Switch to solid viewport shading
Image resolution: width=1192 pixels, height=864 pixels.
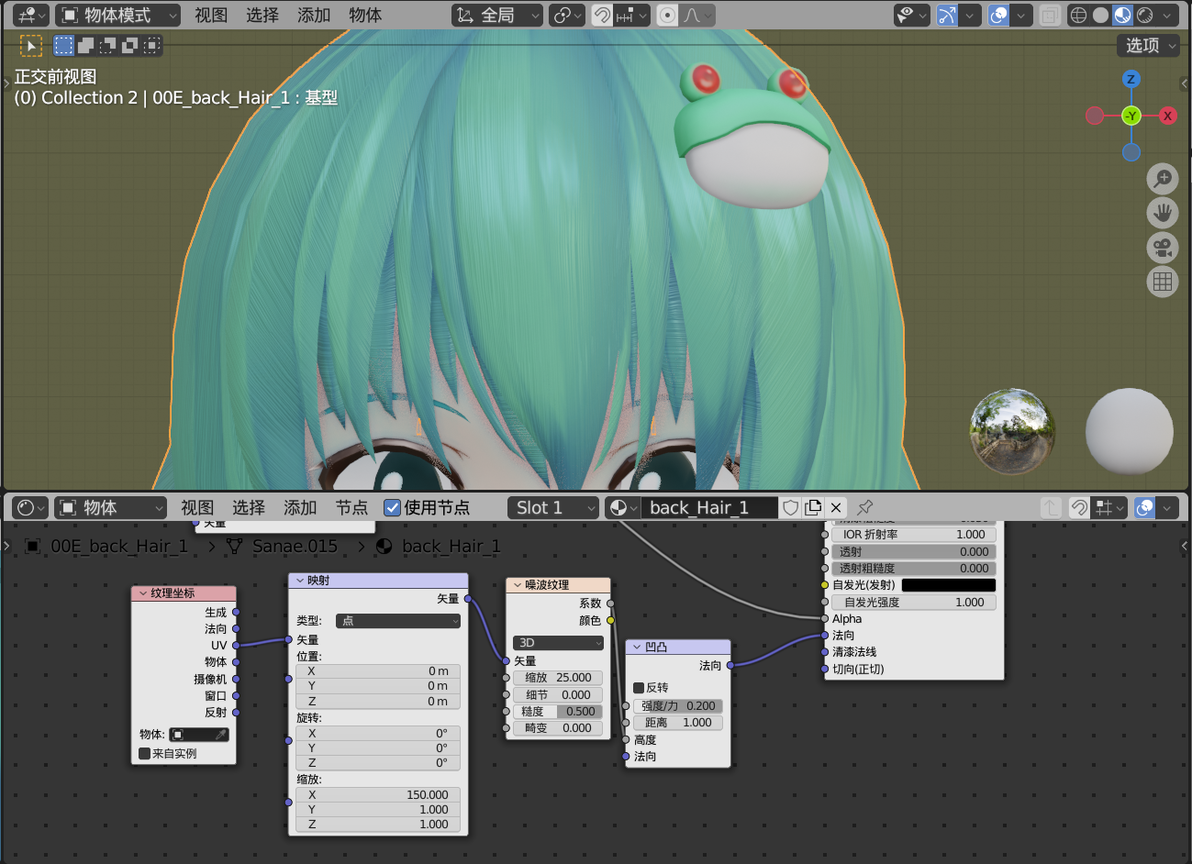1100,15
